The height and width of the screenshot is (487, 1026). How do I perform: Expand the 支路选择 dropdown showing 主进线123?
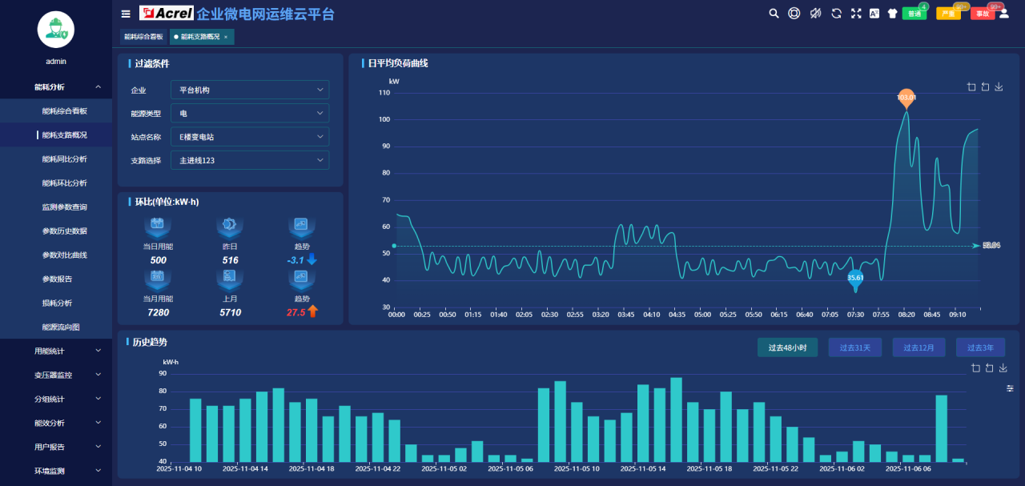pyautogui.click(x=249, y=160)
